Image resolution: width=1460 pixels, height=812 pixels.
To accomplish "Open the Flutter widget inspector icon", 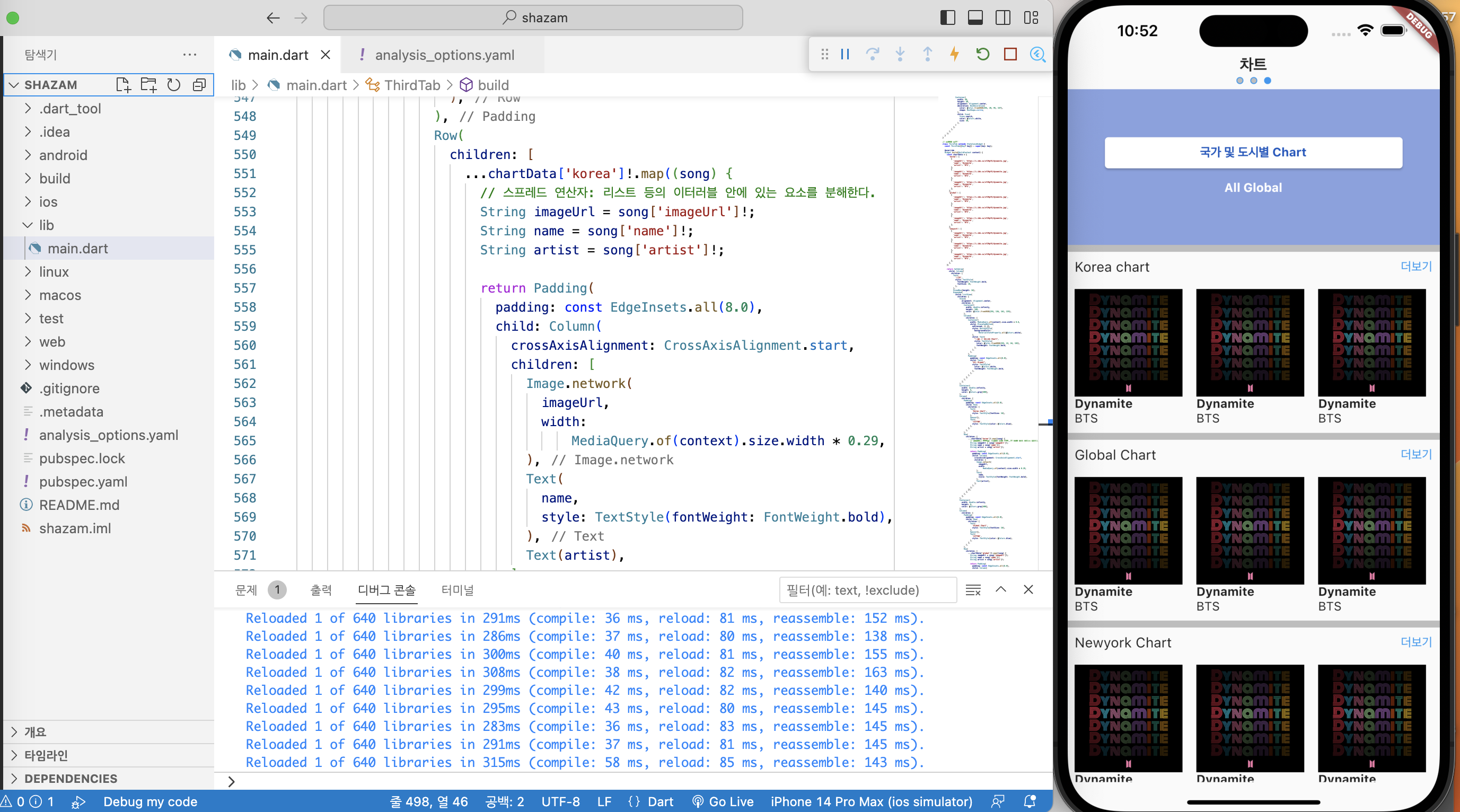I will click(1038, 55).
